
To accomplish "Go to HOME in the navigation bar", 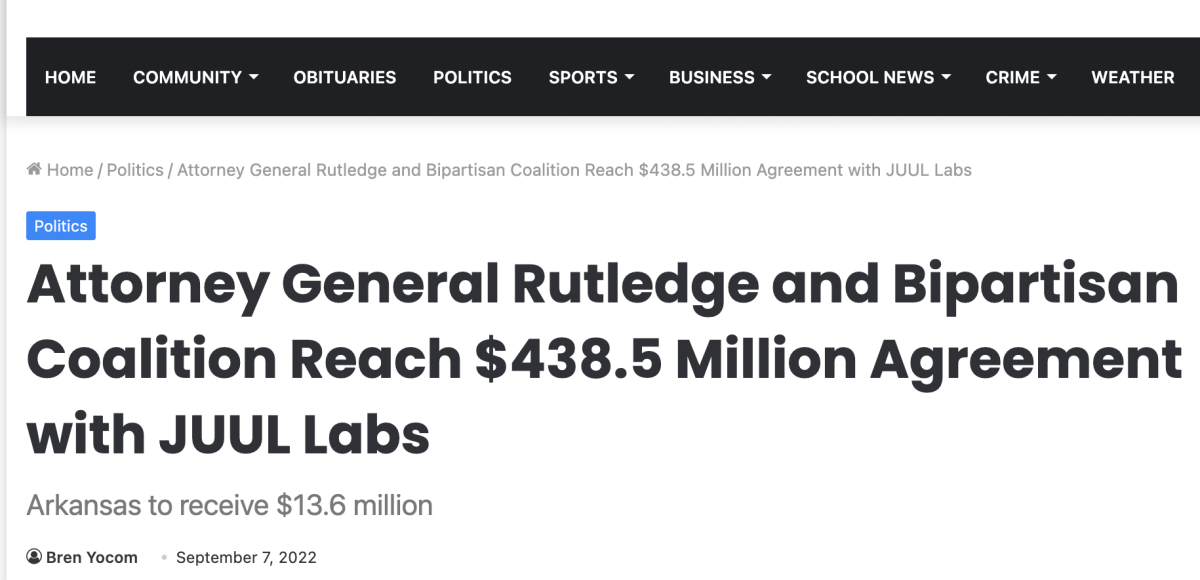I will (x=70, y=77).
